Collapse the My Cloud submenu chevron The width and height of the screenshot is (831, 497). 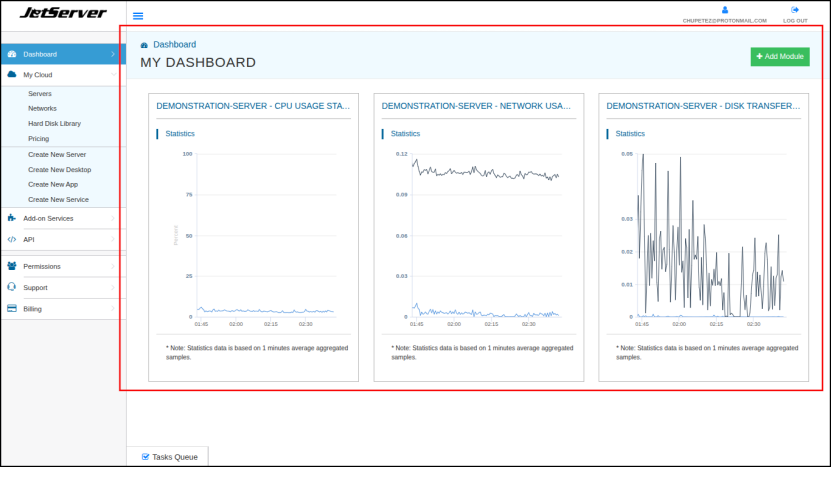pos(113,74)
